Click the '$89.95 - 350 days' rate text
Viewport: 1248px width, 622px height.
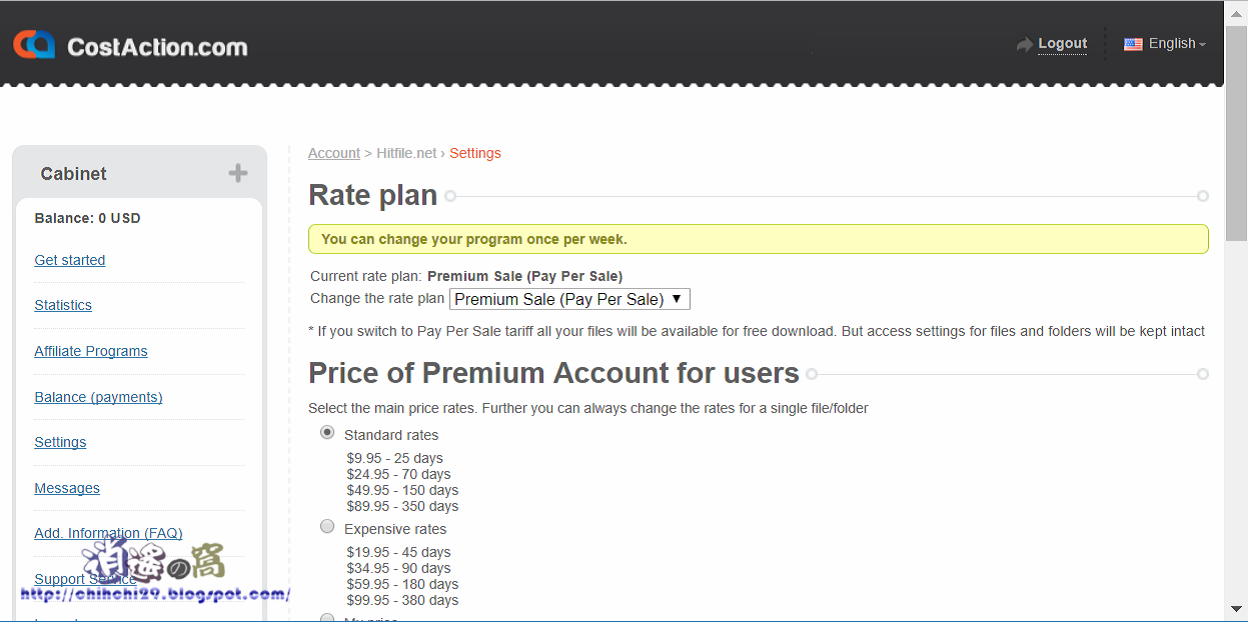click(x=403, y=506)
